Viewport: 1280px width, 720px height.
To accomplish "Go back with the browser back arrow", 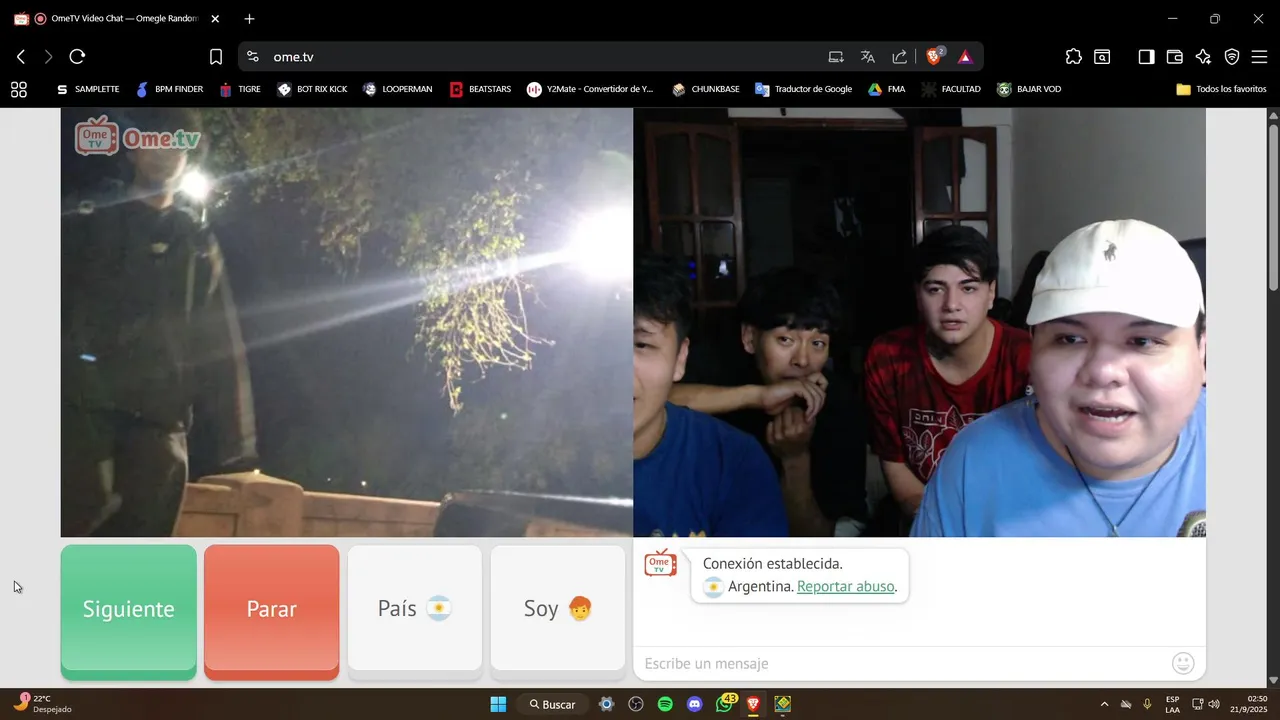I will point(21,57).
